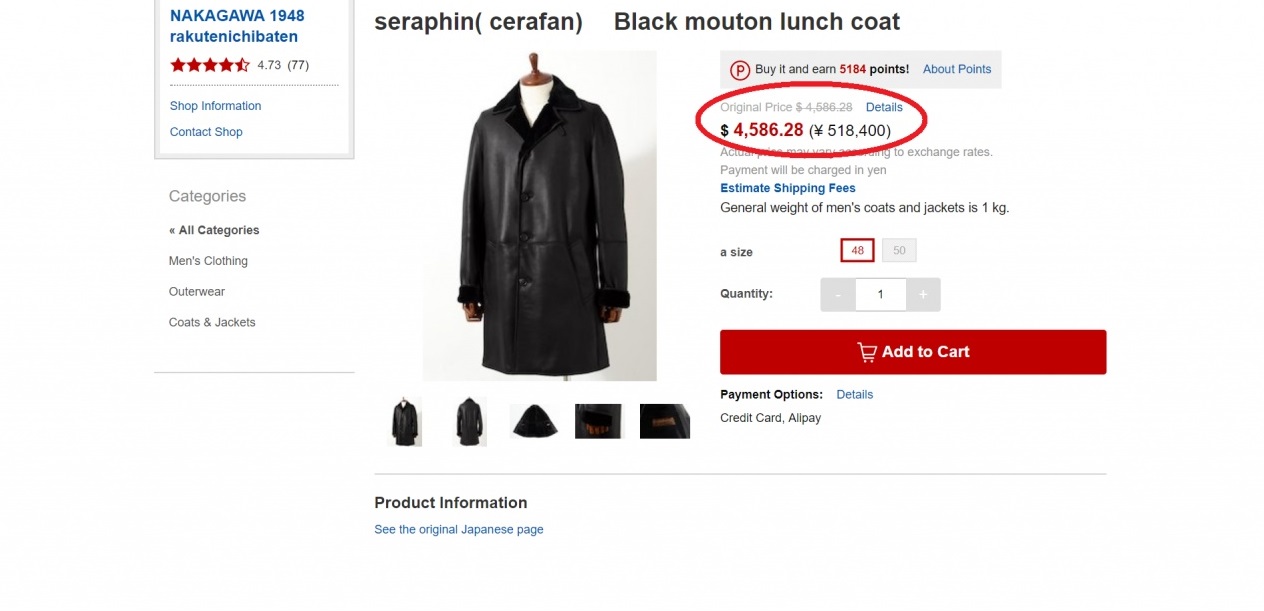Open Estimate Shipping Fees link
Image resolution: width=1264 pixels, height=611 pixels.
(787, 188)
